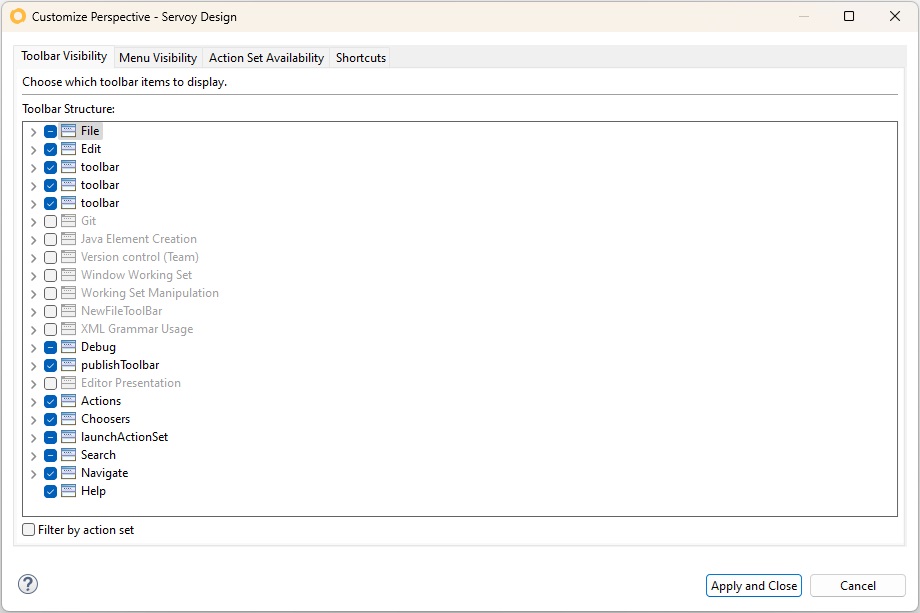Click the Servoy Design window icon
Viewport: 920px width, 613px height.
(17, 17)
